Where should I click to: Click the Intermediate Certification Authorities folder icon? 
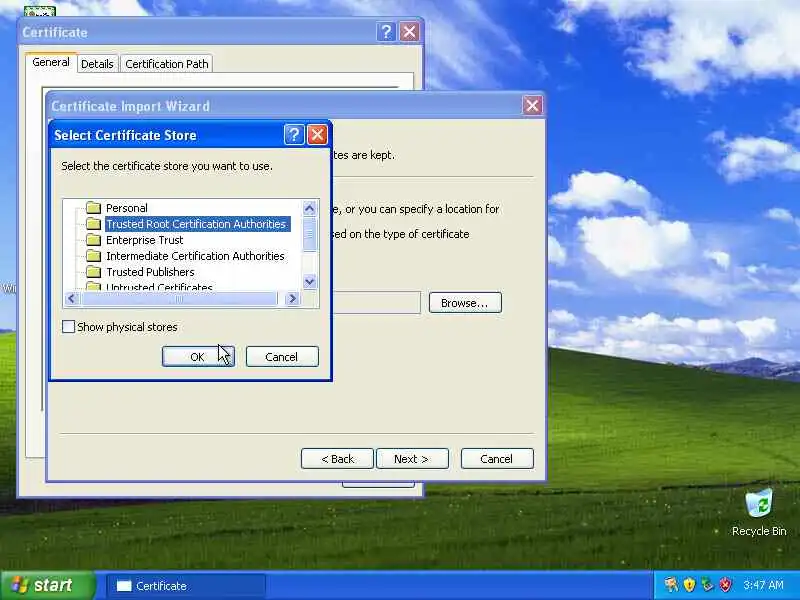93,256
